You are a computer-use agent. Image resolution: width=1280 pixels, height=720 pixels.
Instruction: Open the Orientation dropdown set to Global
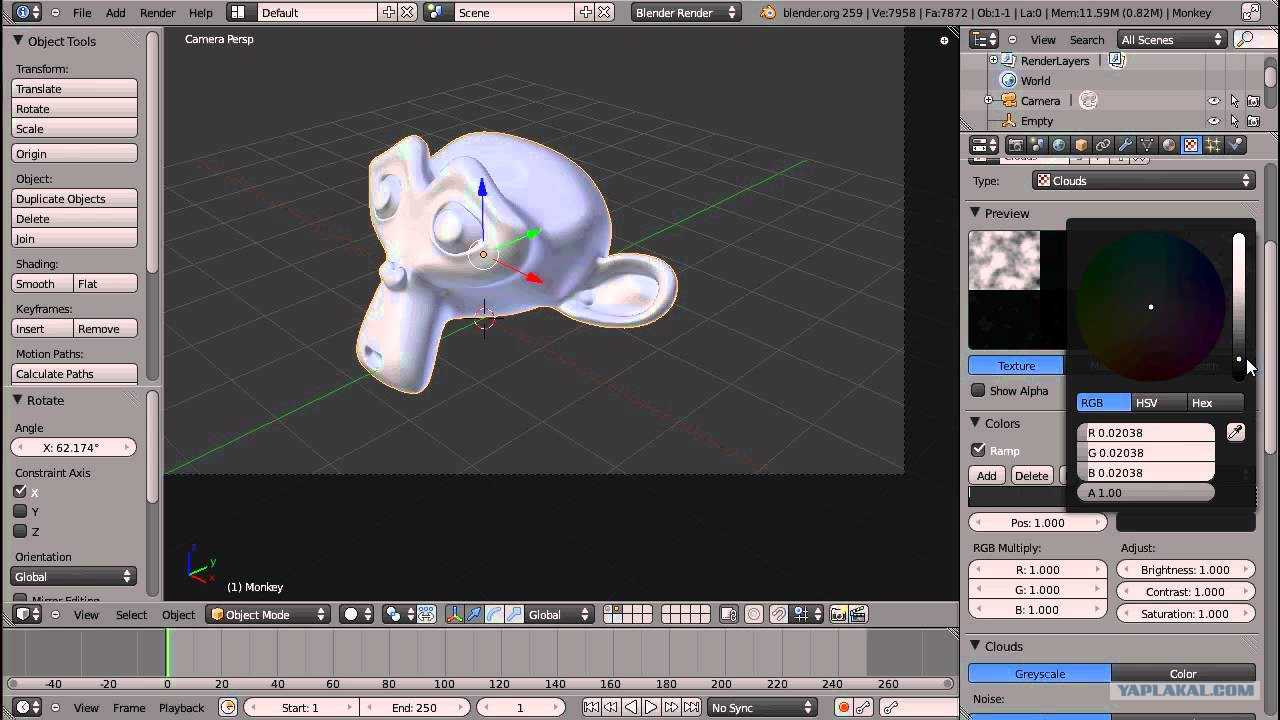click(x=74, y=577)
